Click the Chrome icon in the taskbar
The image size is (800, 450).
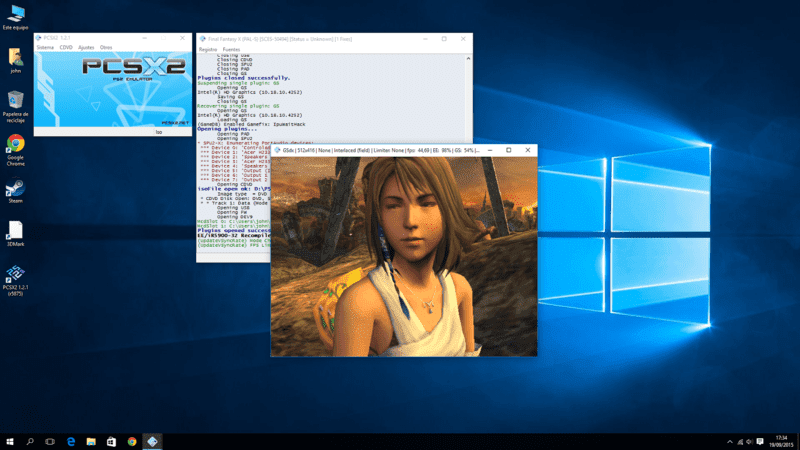[132, 441]
